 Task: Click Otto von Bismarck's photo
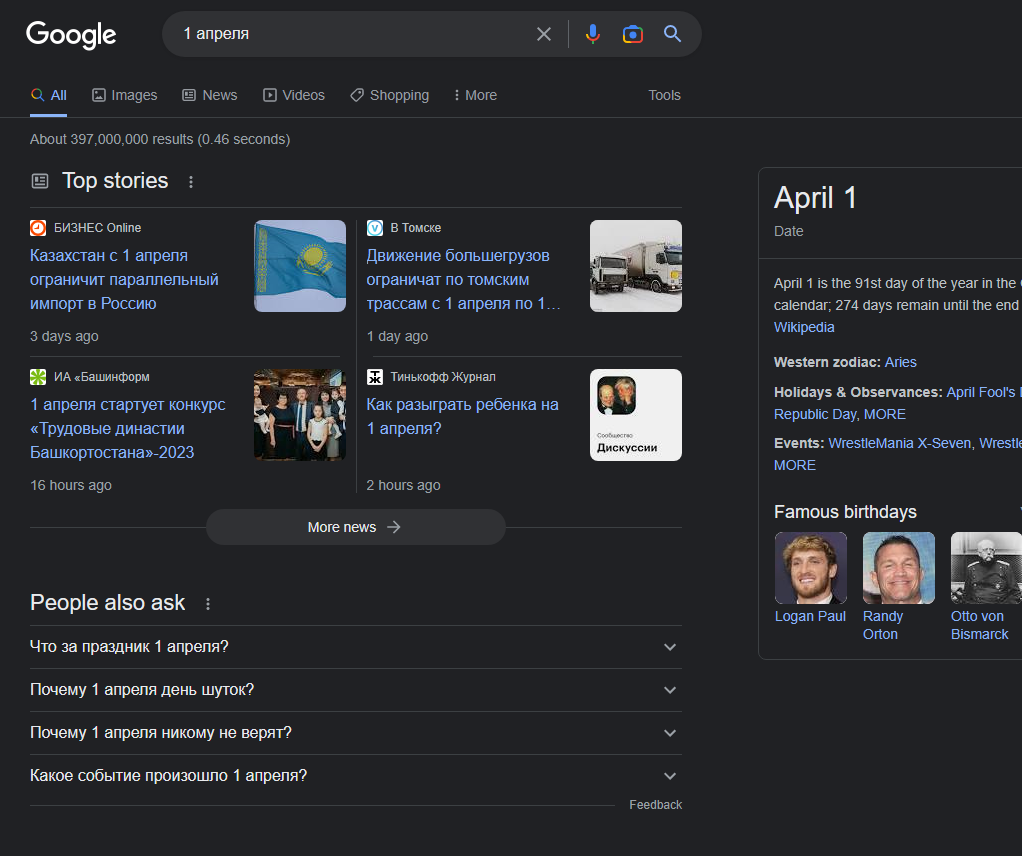986,568
